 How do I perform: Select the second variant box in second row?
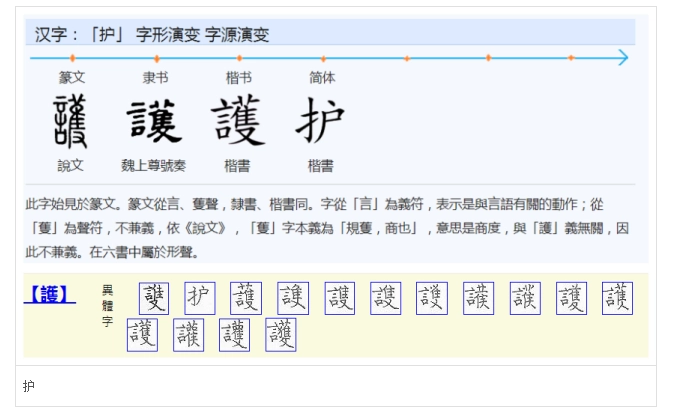tap(188, 335)
